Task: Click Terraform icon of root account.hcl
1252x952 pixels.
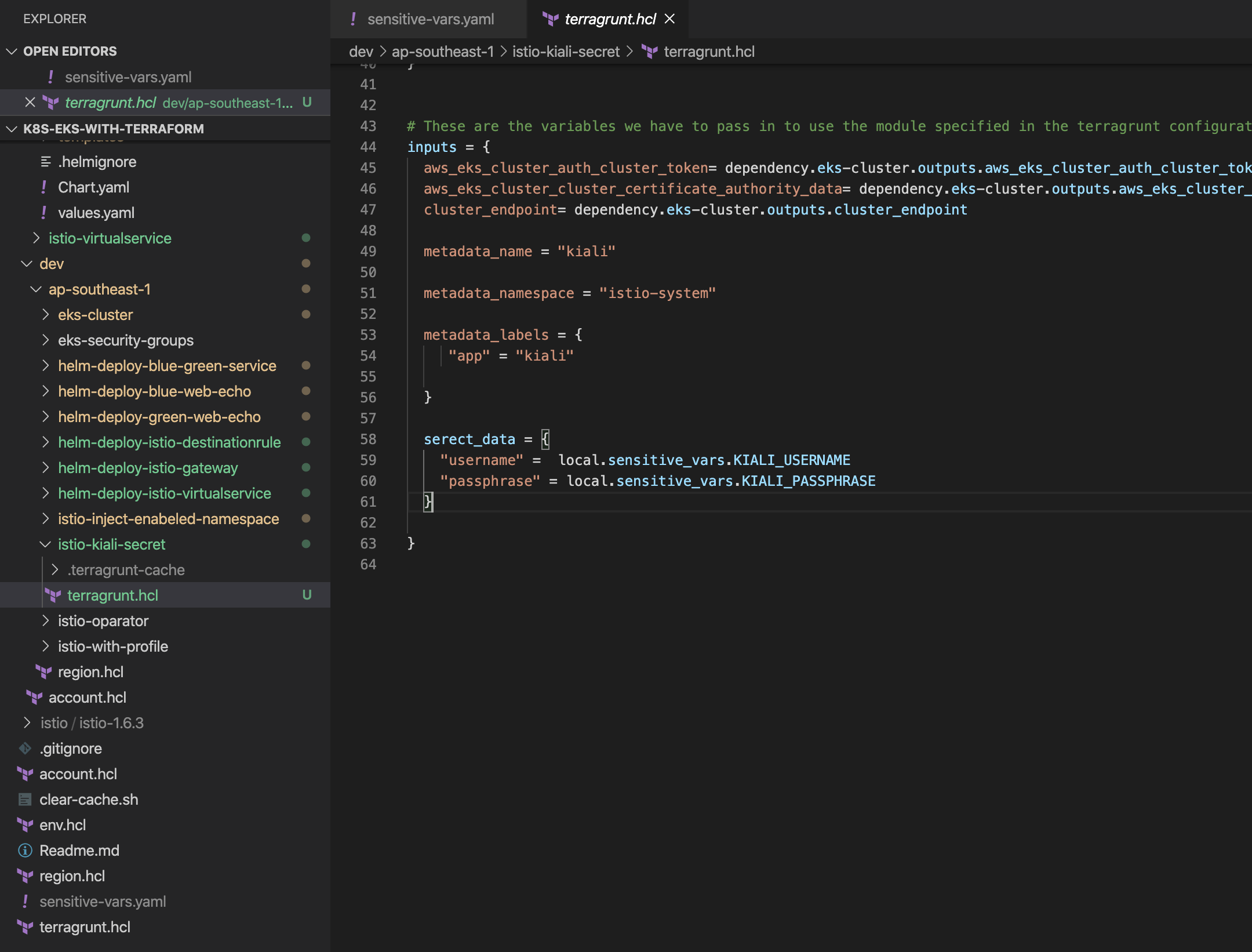Action: 25,774
